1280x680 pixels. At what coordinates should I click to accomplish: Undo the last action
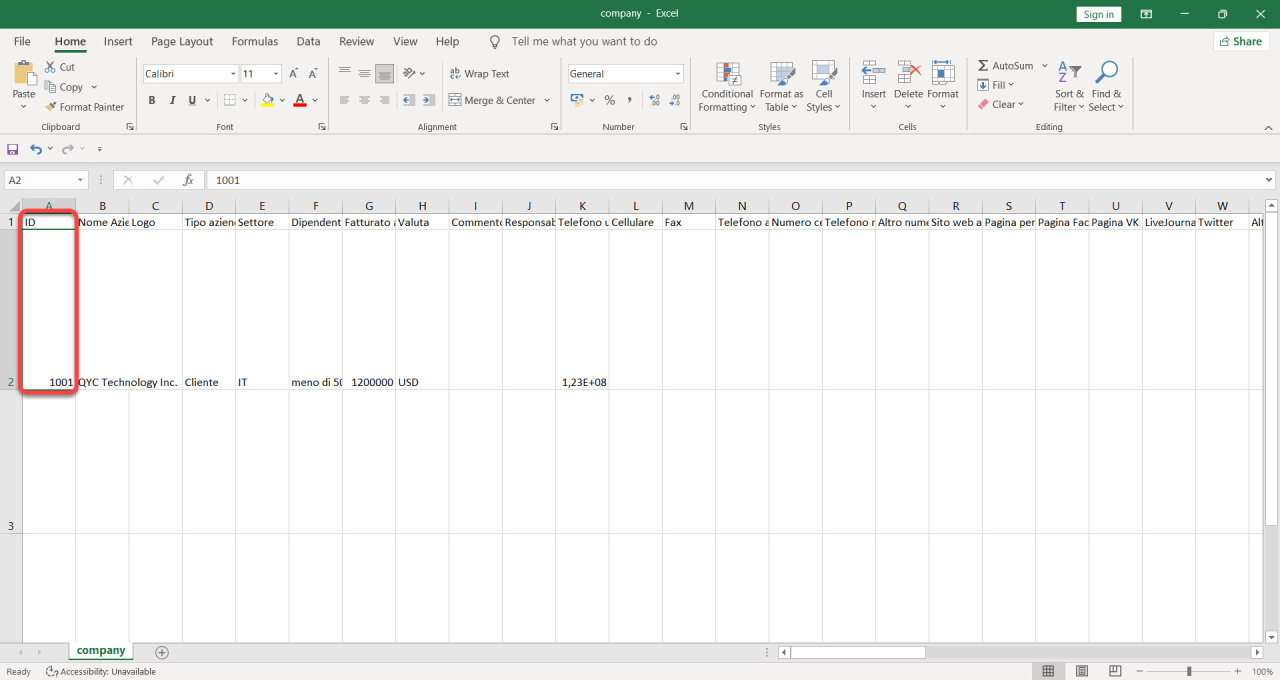(x=36, y=149)
